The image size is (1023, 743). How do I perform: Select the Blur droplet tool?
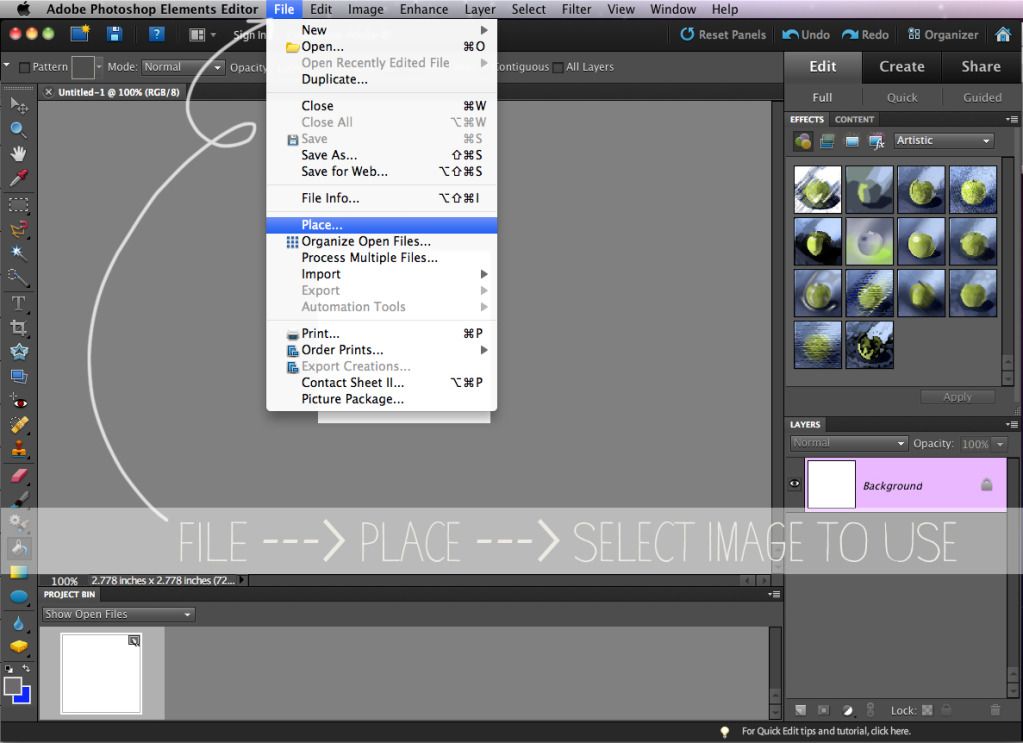click(18, 623)
